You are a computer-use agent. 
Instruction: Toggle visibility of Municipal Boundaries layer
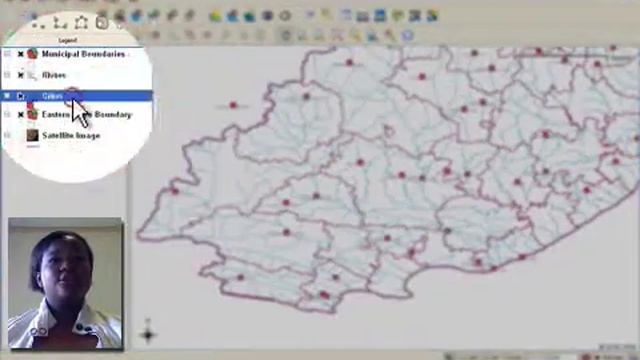coord(20,54)
